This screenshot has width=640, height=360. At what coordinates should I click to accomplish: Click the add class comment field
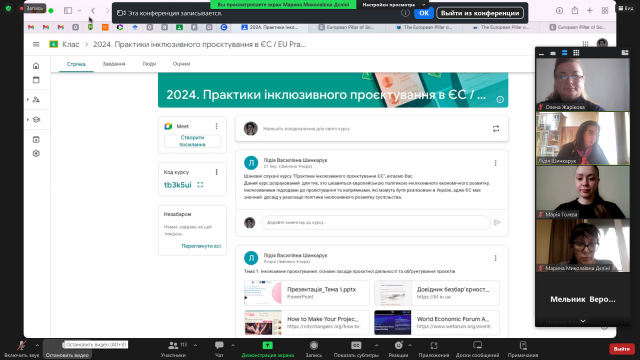[x=376, y=222]
